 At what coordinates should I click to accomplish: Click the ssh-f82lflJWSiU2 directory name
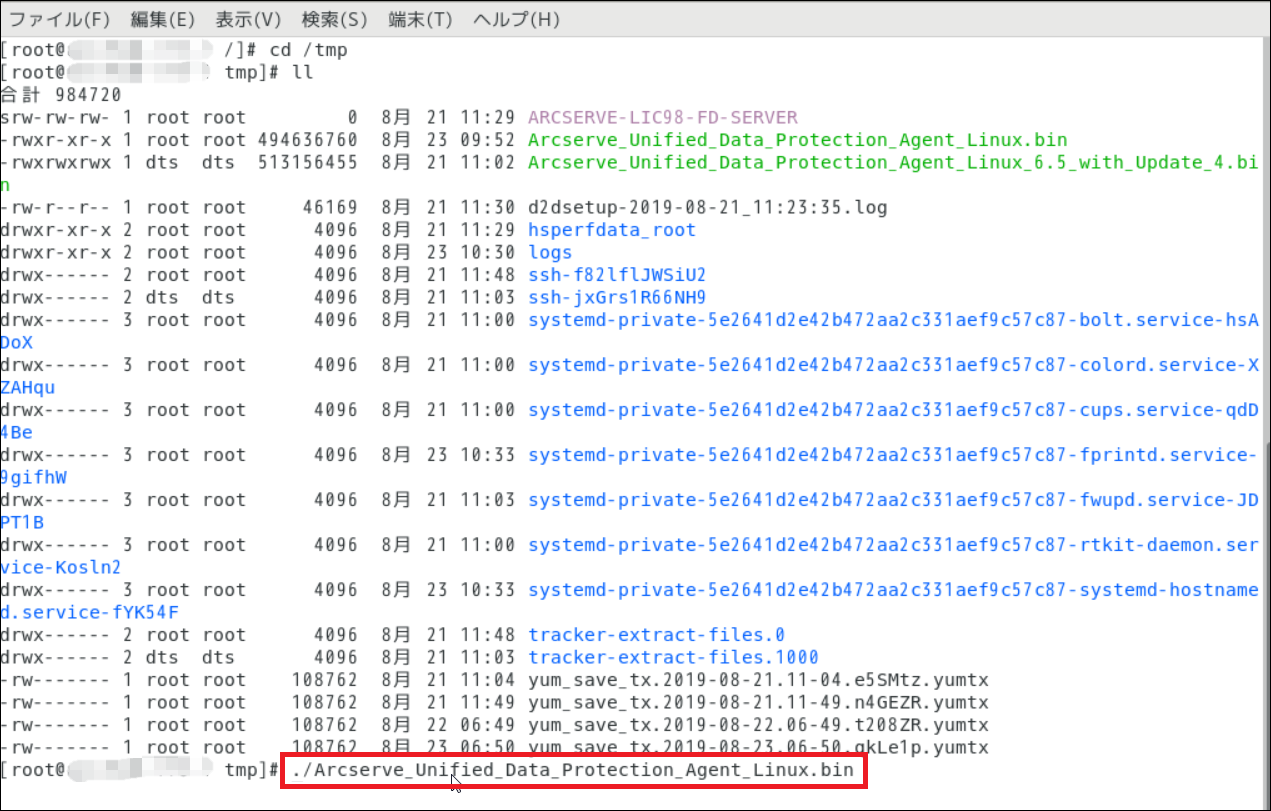click(x=618, y=275)
